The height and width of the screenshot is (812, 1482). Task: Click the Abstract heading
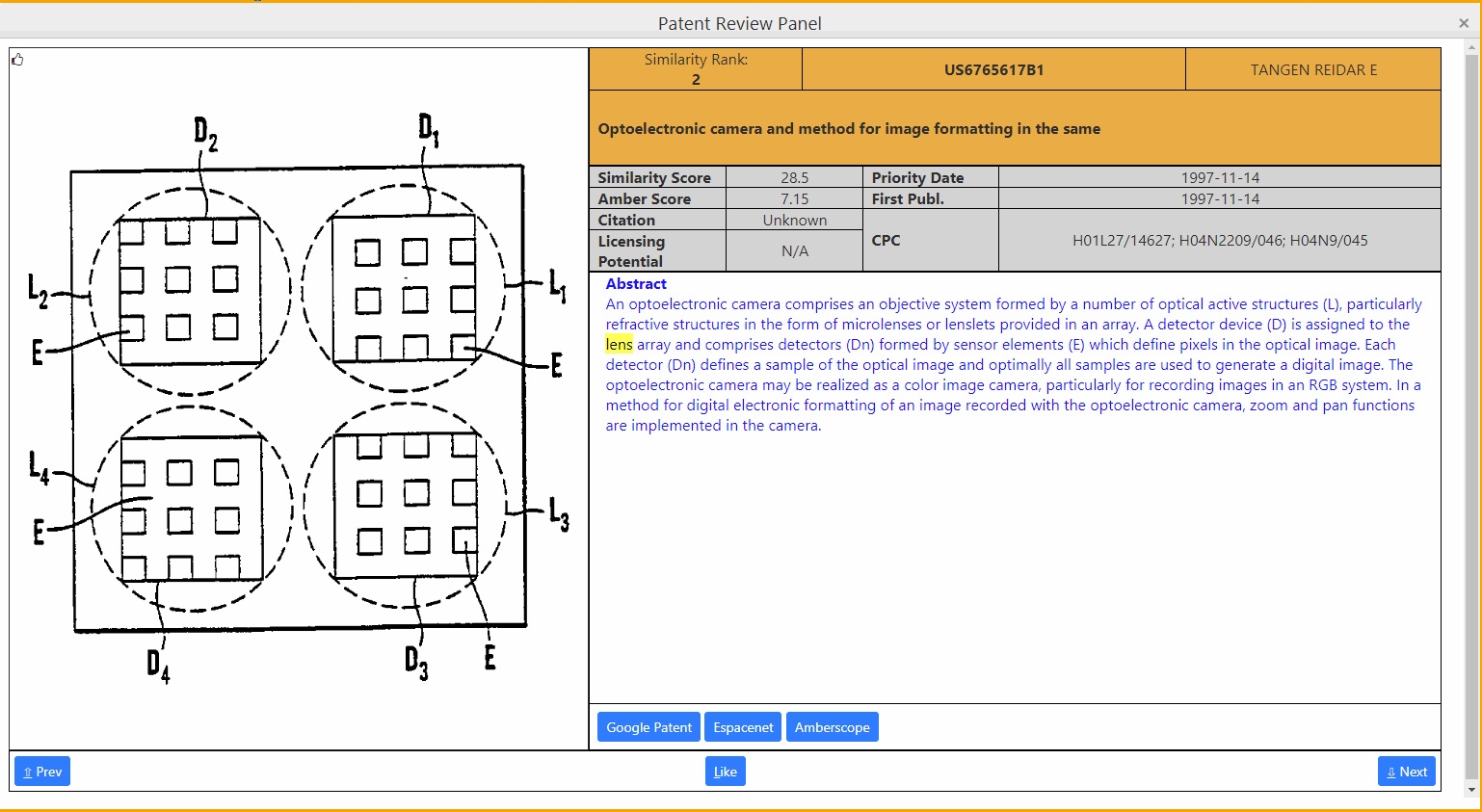click(x=636, y=283)
